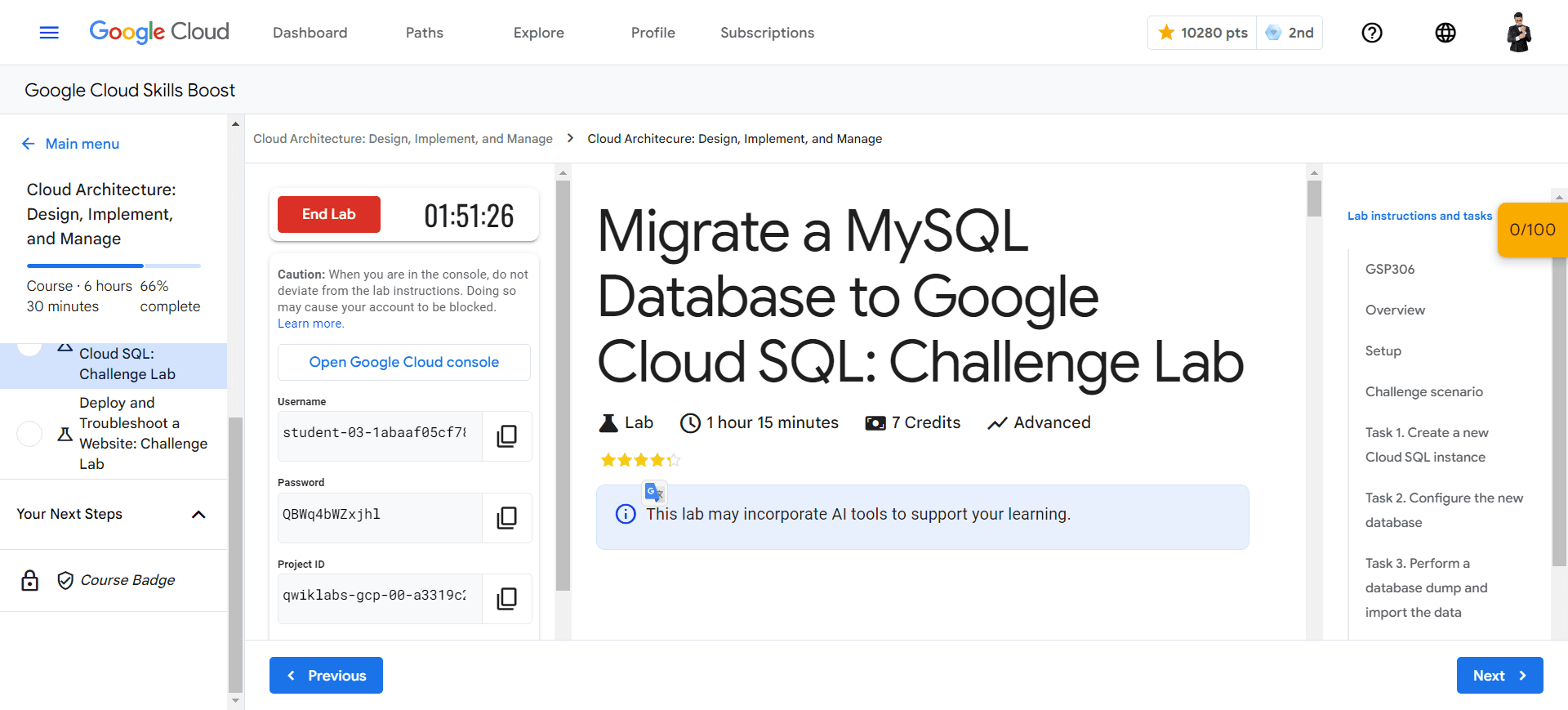
Task: Toggle completion circle for Cloud SQL Challenge Lab
Action: [29, 349]
